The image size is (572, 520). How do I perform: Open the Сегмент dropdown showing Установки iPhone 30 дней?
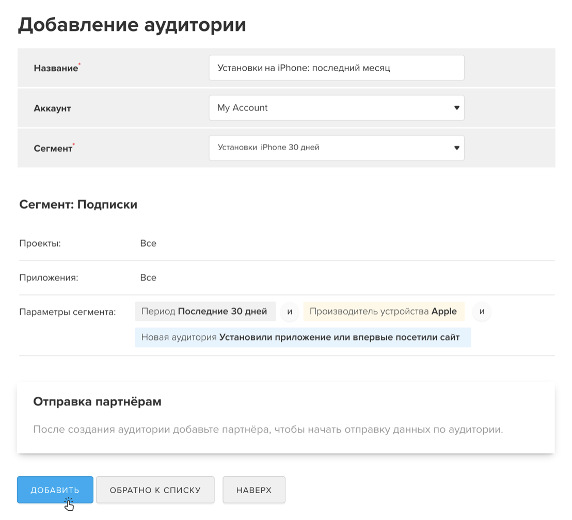pyautogui.click(x=336, y=148)
